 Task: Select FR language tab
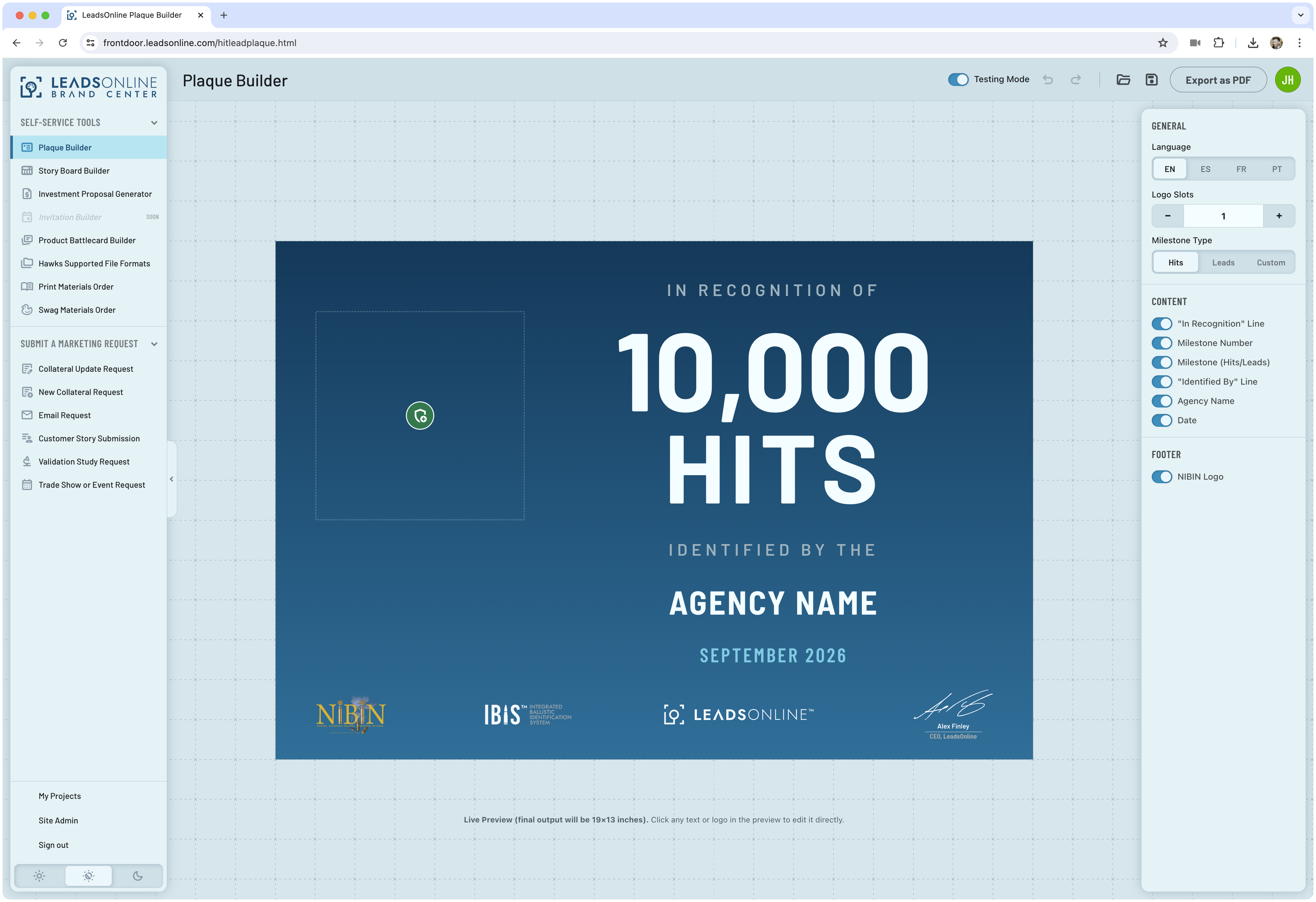tap(1241, 169)
